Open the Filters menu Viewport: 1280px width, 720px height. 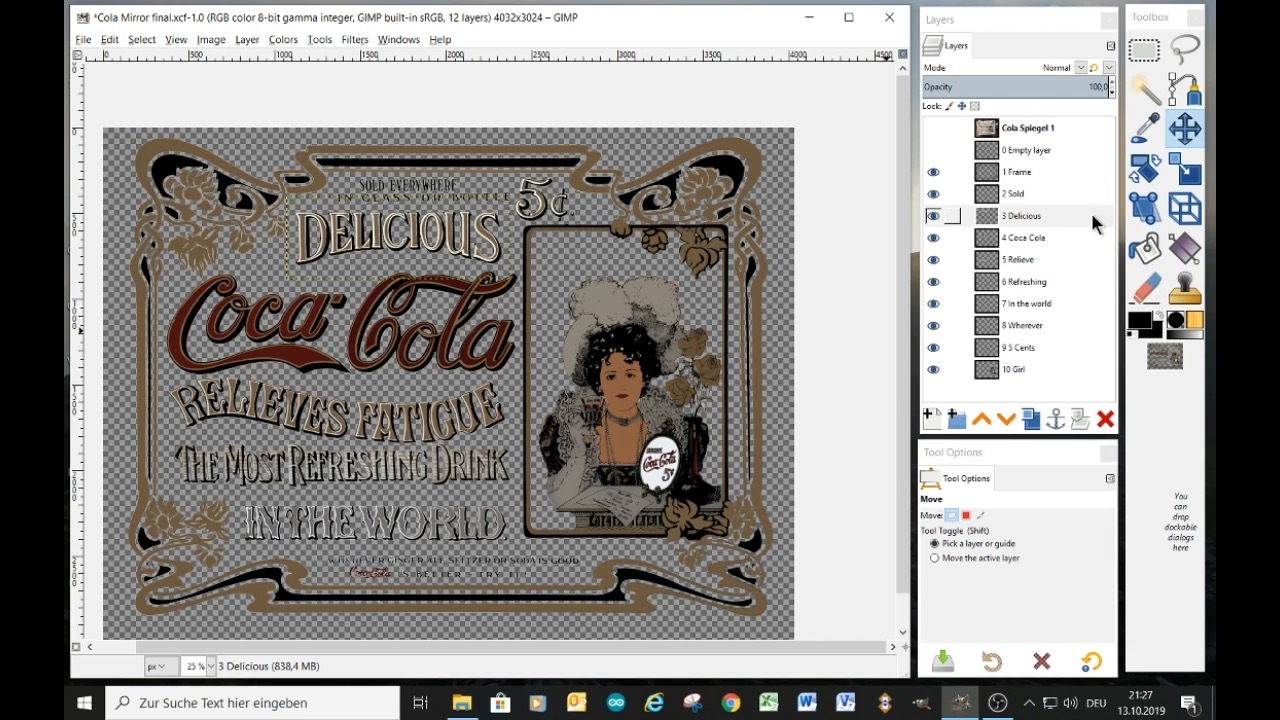[355, 40]
